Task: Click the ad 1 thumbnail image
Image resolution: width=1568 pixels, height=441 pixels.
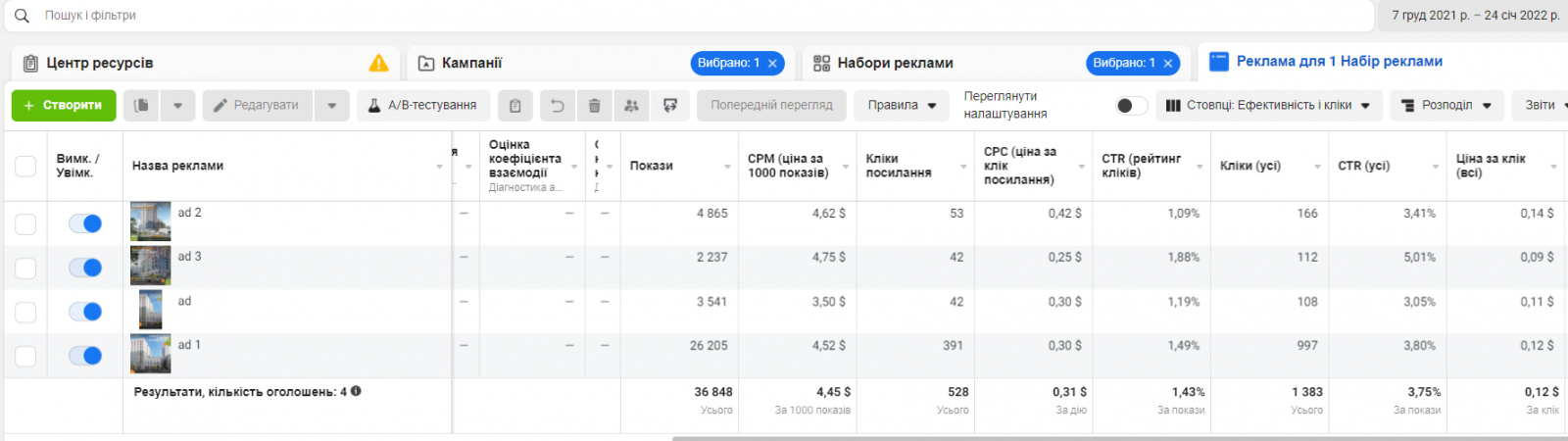Action: (150, 354)
